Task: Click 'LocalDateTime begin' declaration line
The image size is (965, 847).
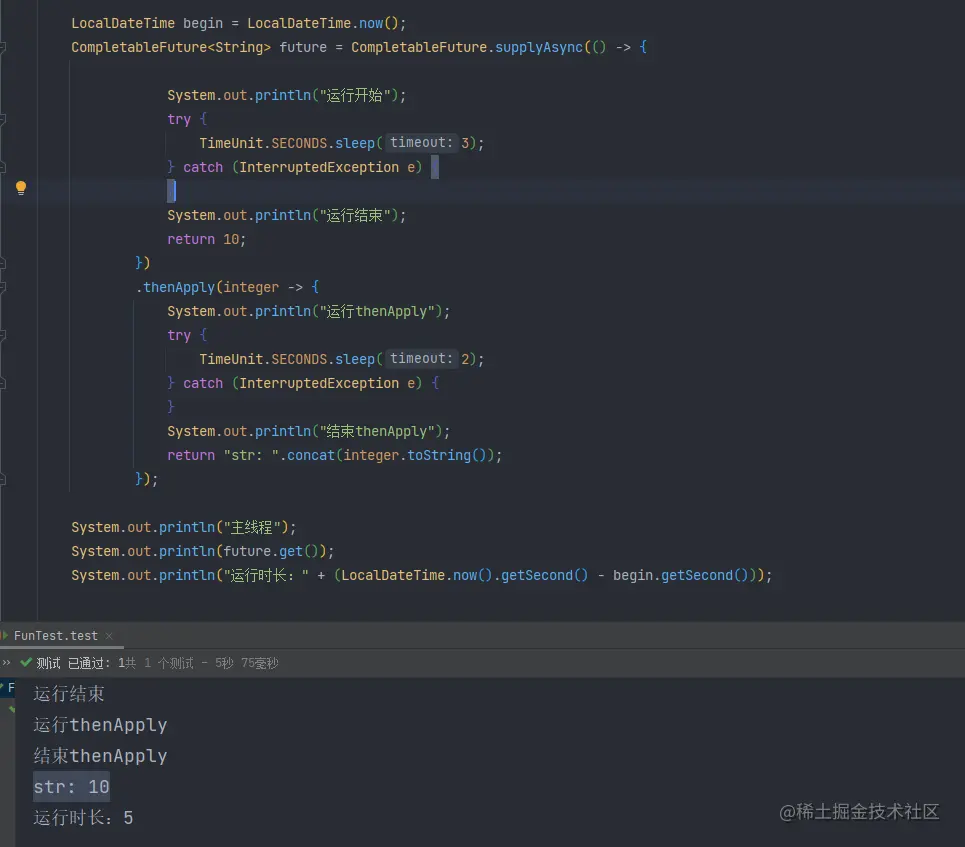Action: 239,23
